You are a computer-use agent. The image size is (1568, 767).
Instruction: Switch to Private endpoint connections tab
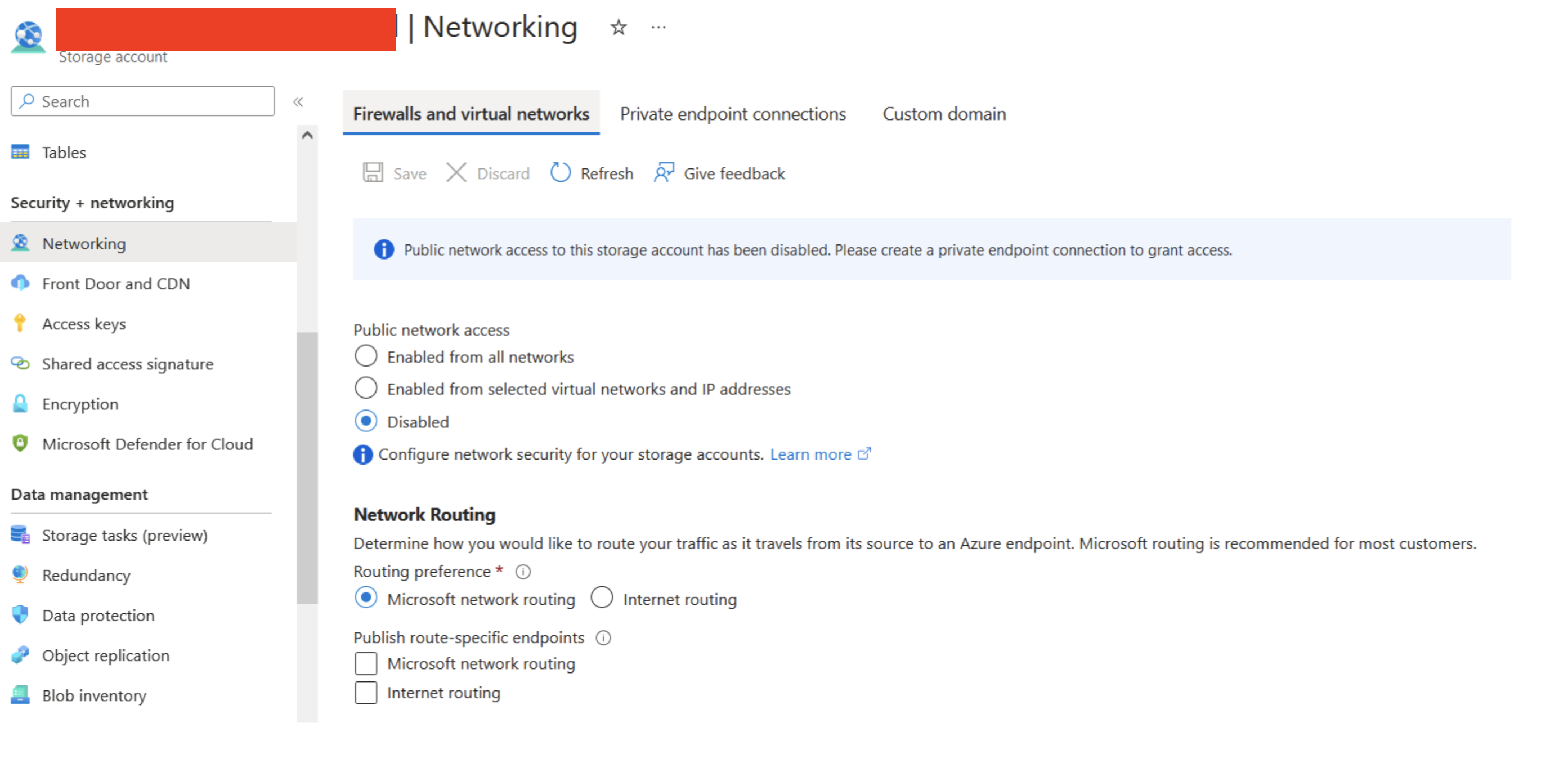pos(733,113)
